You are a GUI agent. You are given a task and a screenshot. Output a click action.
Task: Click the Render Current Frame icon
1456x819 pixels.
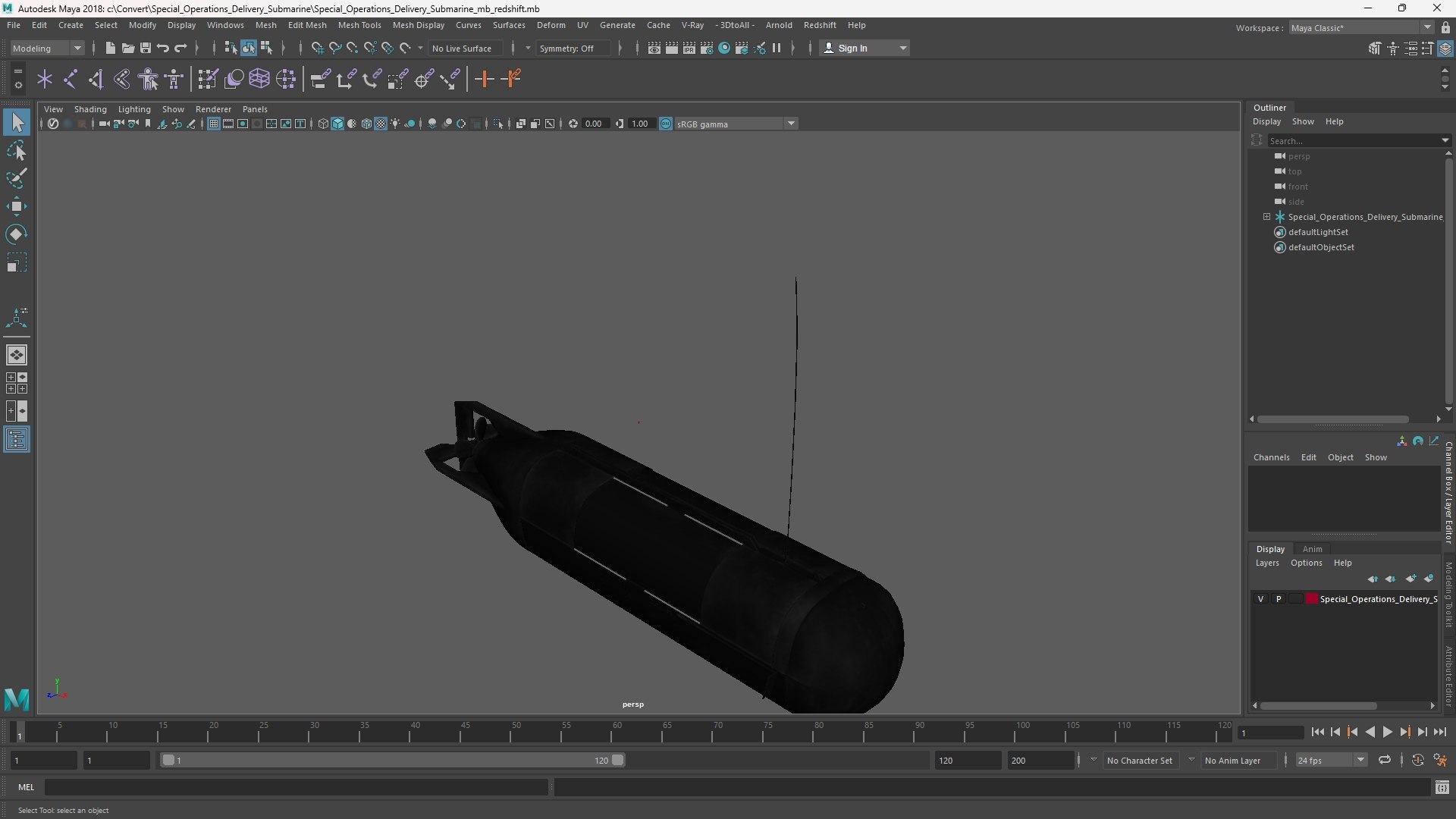pyautogui.click(x=672, y=48)
